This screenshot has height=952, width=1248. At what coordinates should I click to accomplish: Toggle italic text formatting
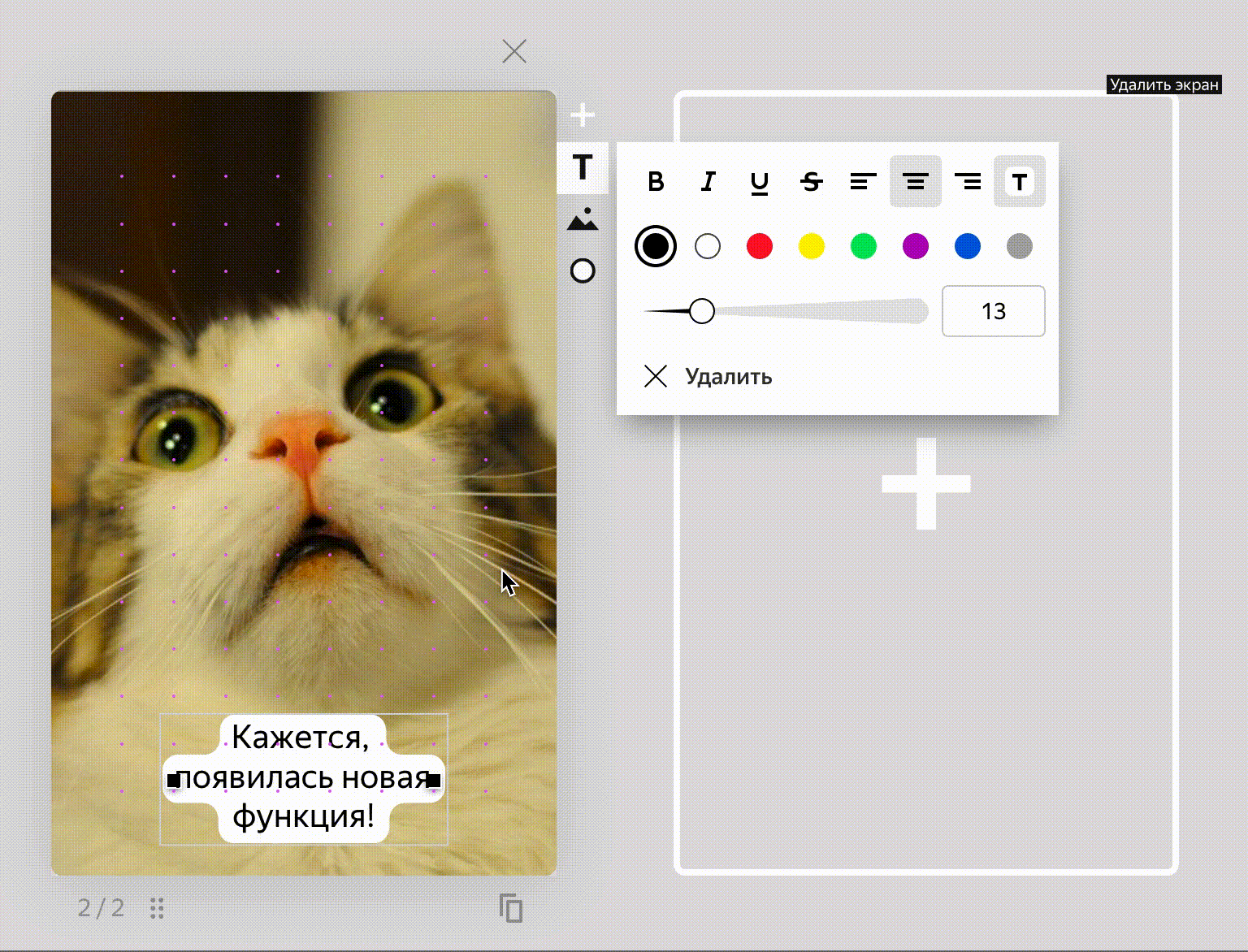pos(708,181)
